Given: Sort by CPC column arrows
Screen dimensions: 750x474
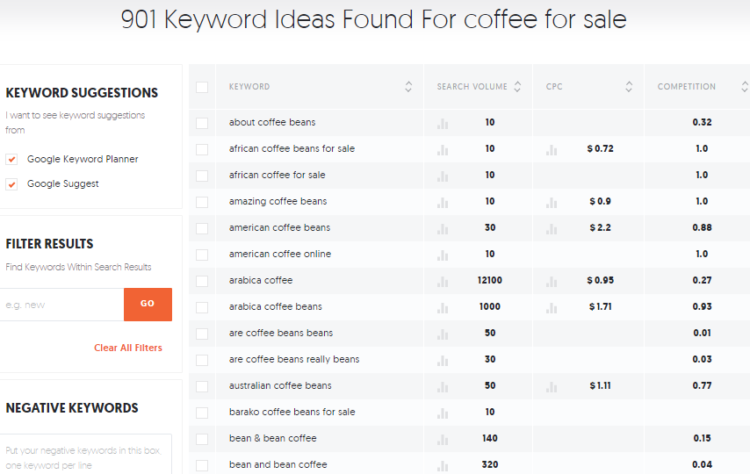Looking at the screenshot, I should point(629,87).
